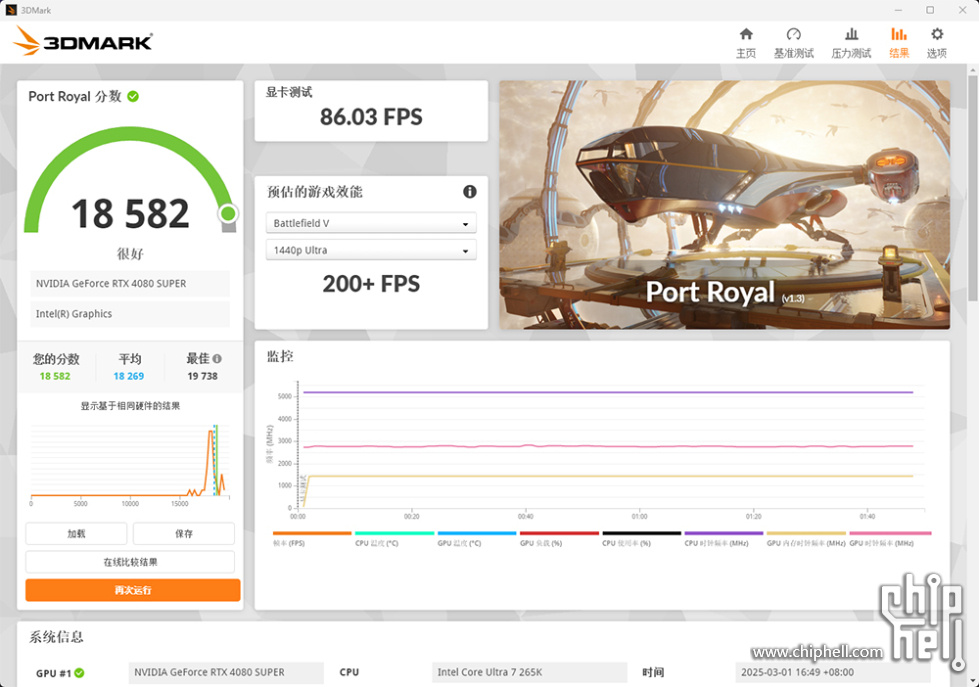This screenshot has height=687, width=979.
Task: Minimize the 3DMark window
Action: (x=898, y=10)
